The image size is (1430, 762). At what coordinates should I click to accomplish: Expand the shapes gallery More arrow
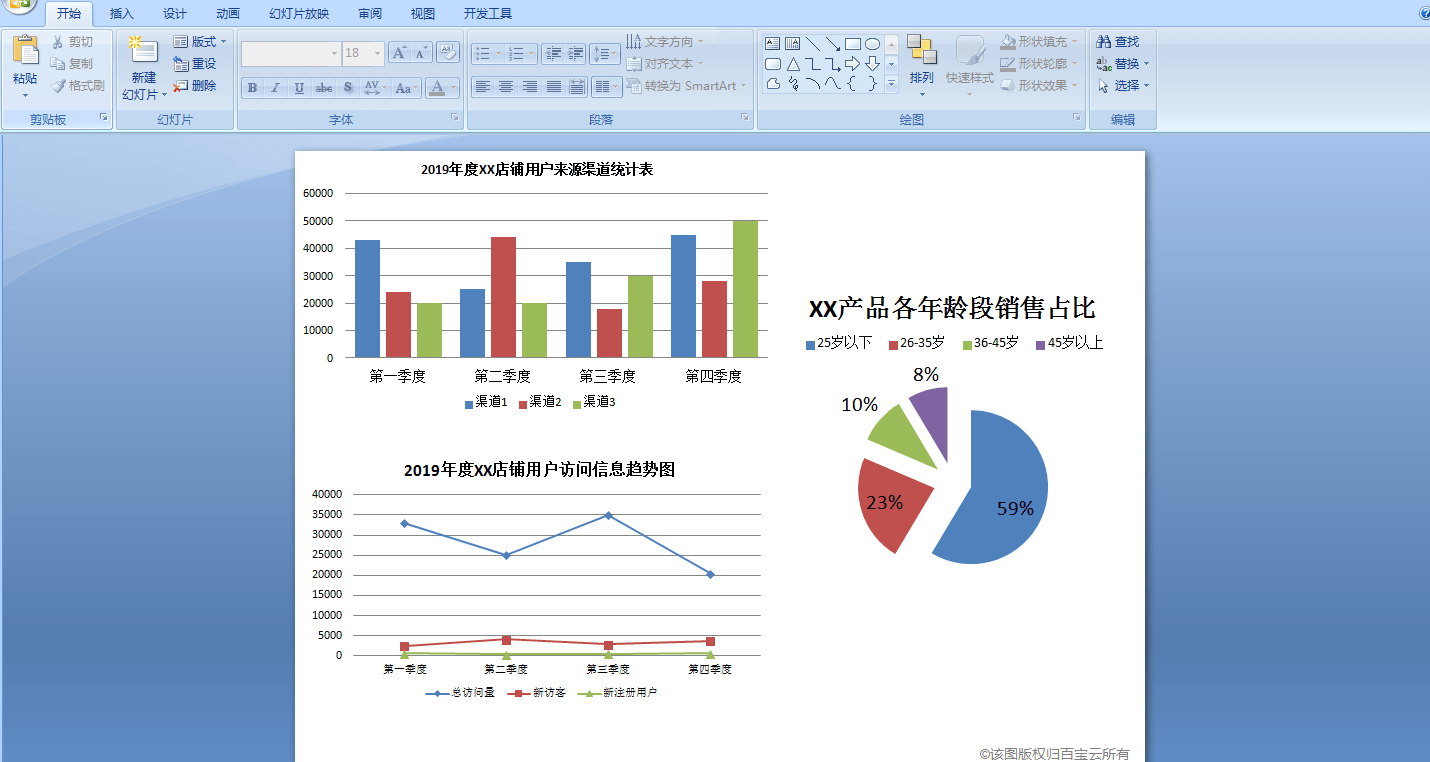pyautogui.click(x=891, y=85)
